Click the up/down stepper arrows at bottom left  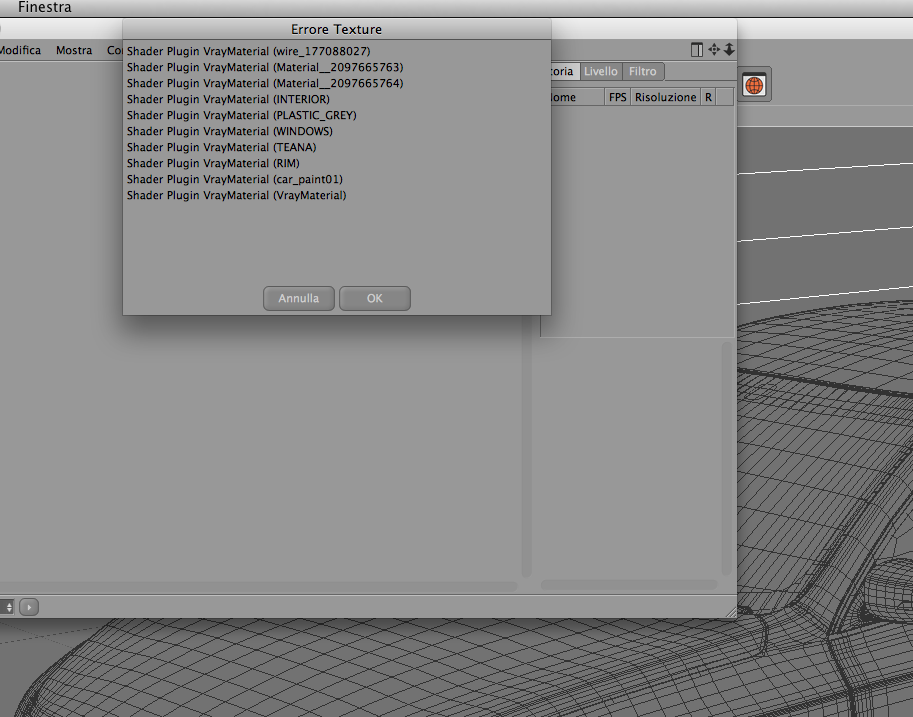[8, 607]
